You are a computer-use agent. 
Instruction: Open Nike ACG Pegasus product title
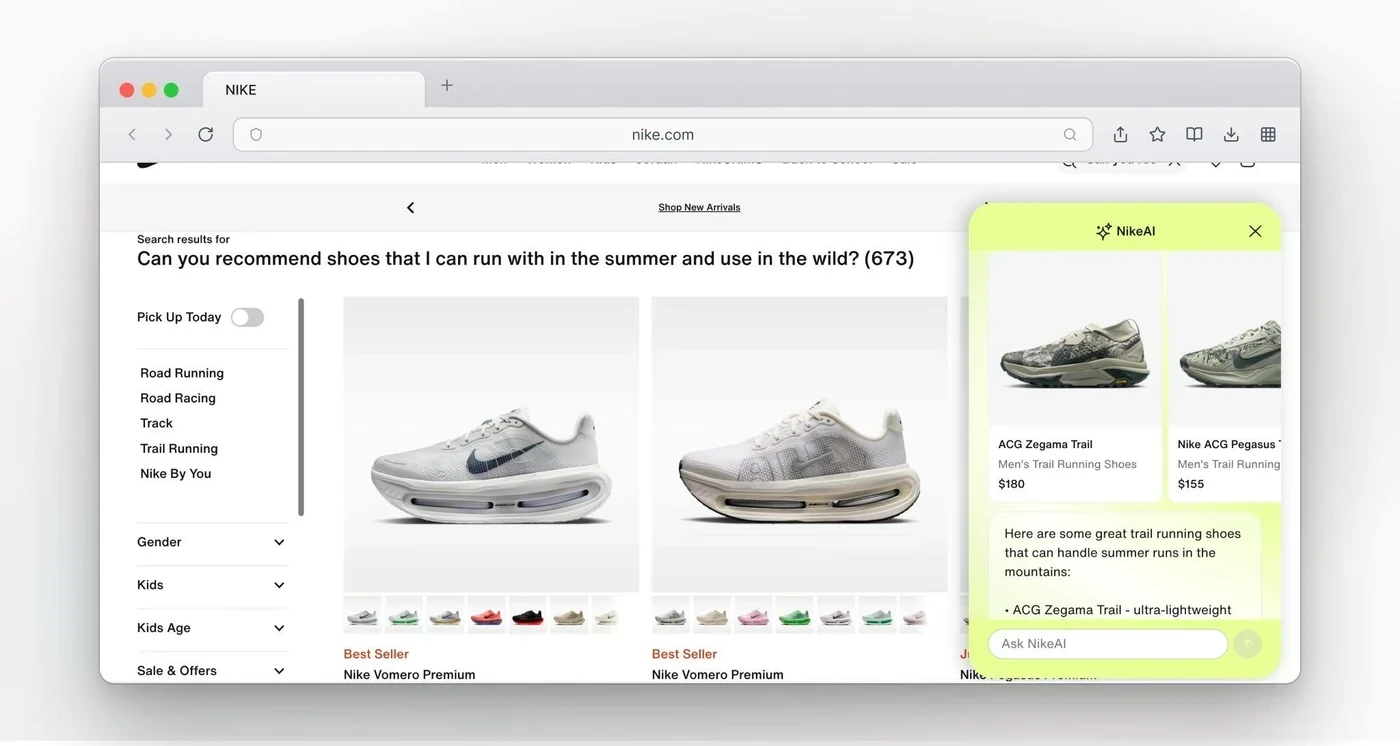pos(1229,444)
